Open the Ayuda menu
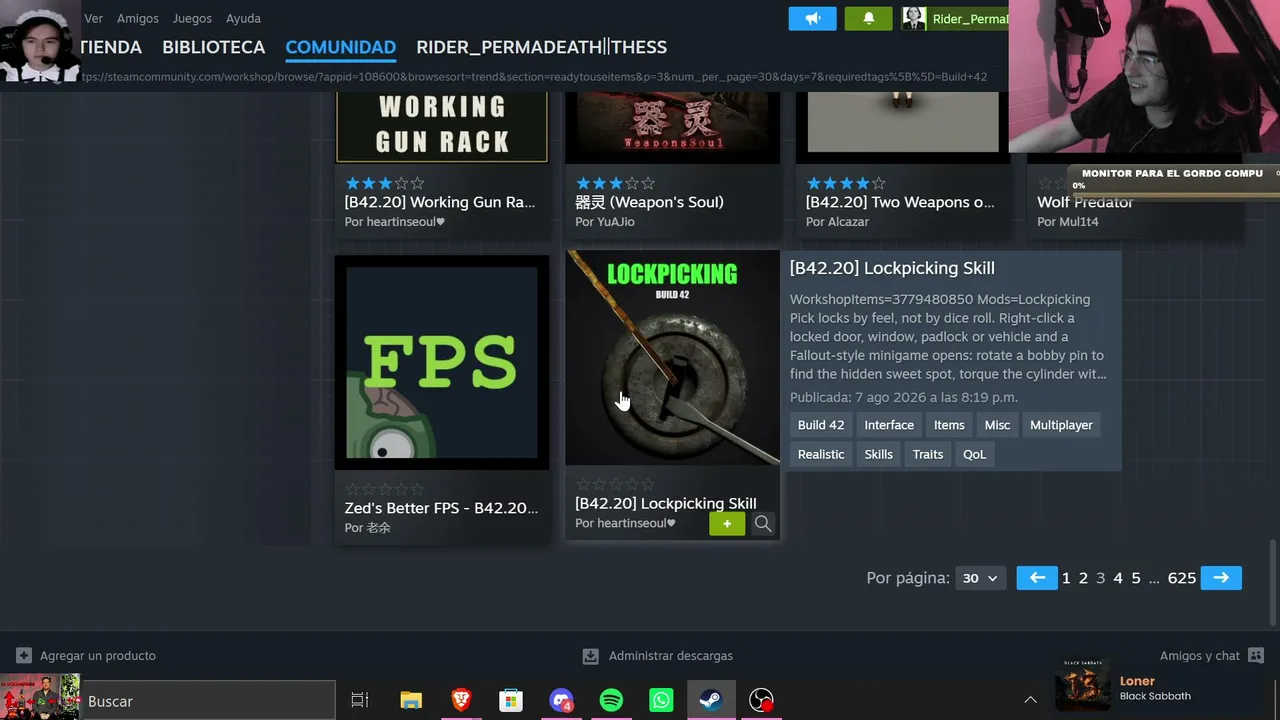The width and height of the screenshot is (1280, 720). 243,18
